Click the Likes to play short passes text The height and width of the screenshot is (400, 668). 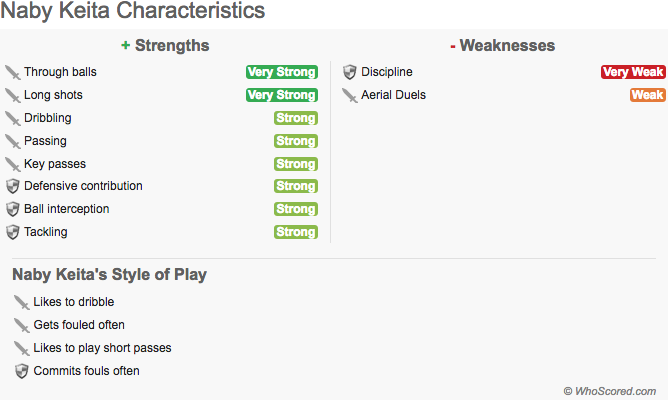(102, 348)
